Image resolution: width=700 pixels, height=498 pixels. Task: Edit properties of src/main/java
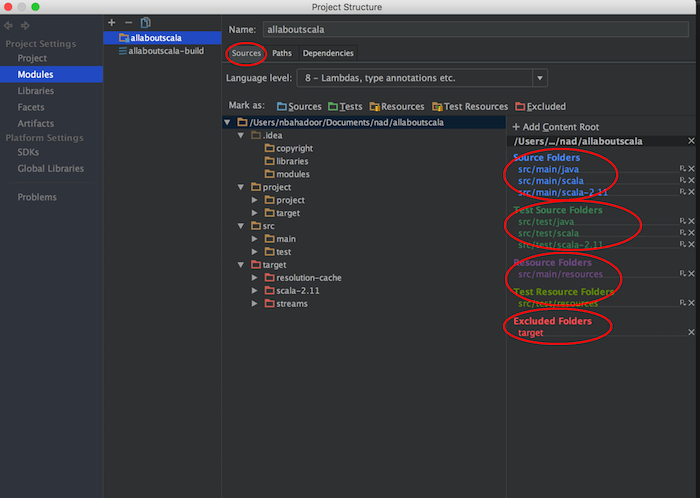pos(683,169)
